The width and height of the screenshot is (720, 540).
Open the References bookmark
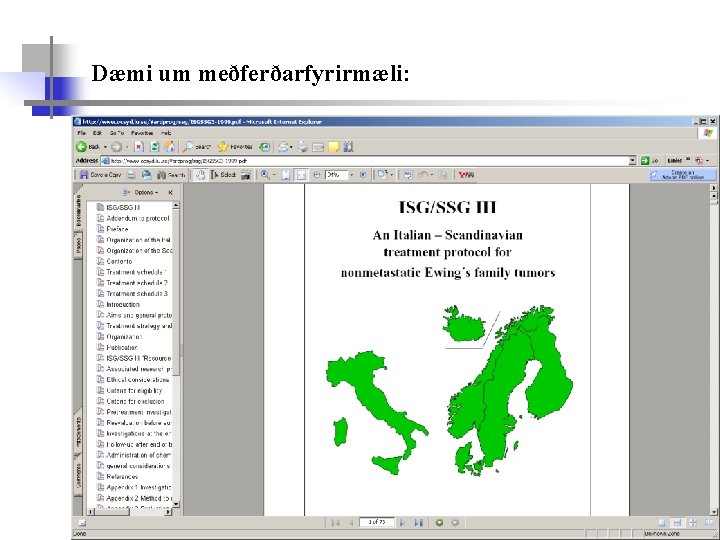[x=122, y=477]
